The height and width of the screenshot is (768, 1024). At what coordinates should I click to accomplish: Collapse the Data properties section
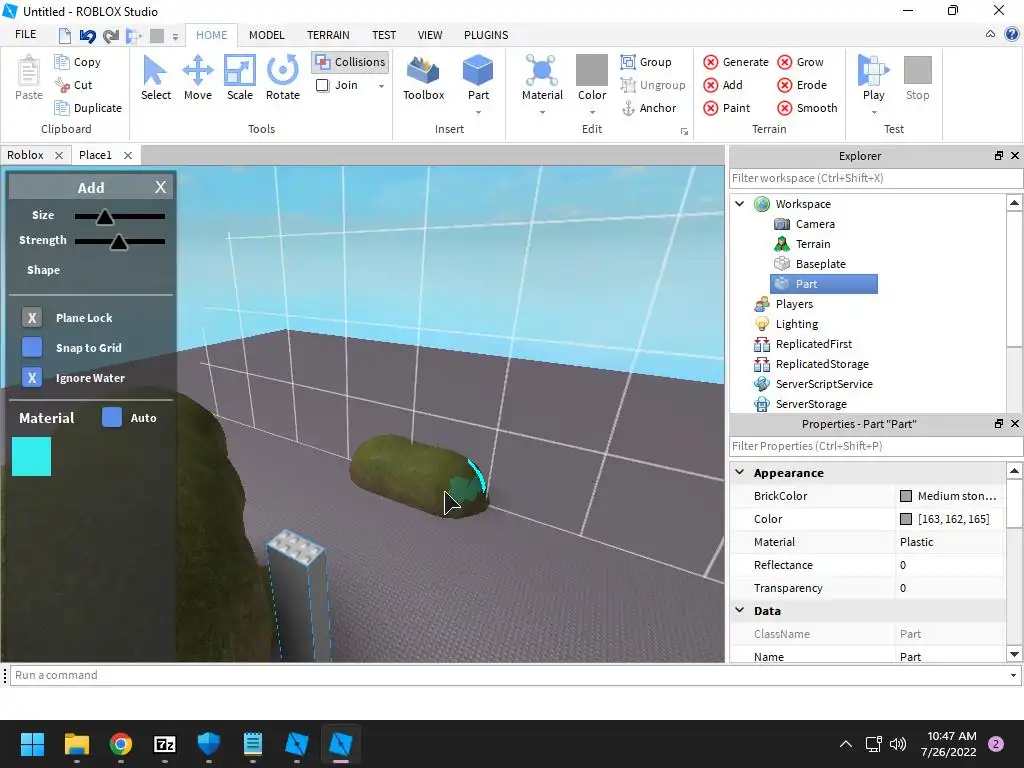point(739,610)
